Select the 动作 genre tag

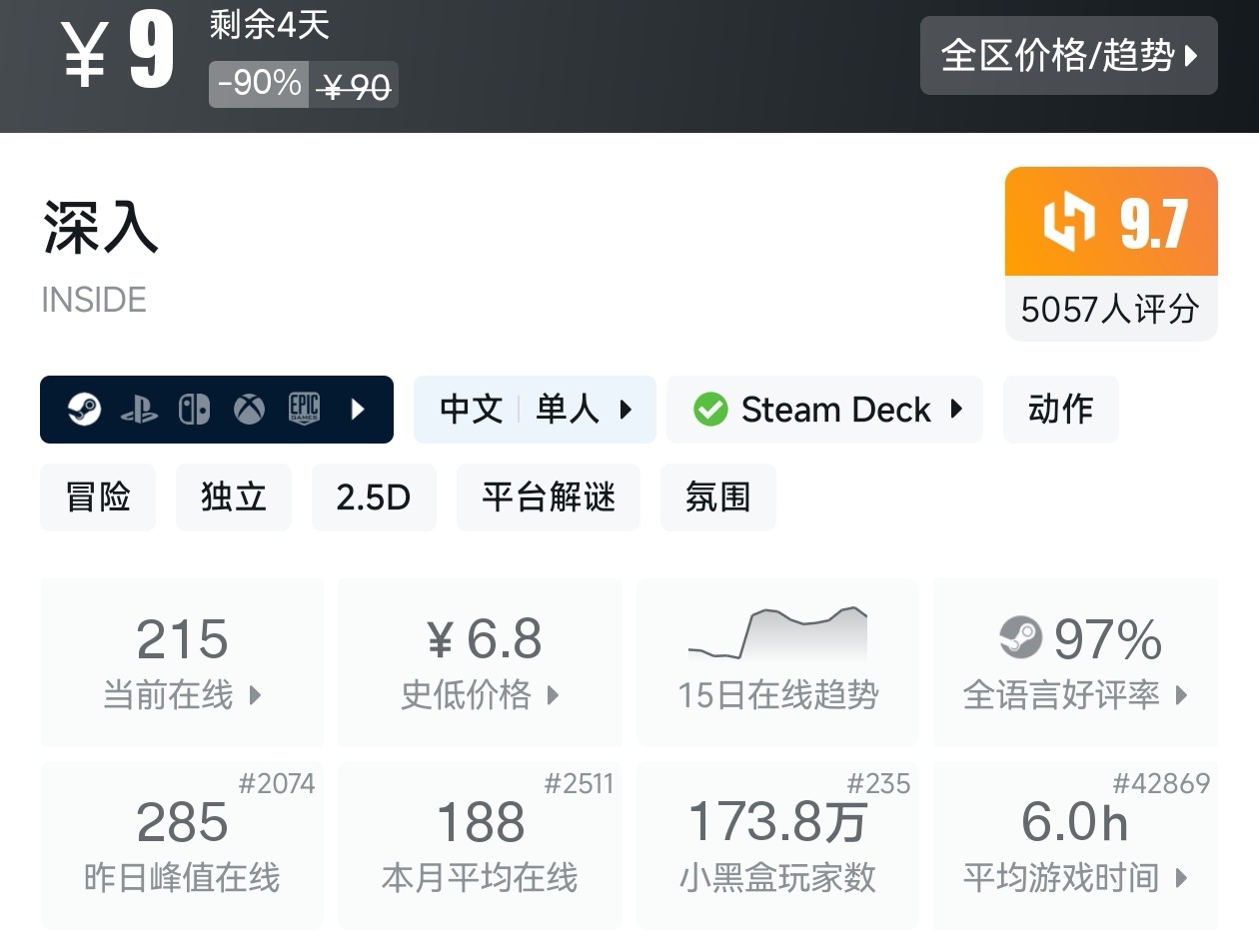point(1060,410)
